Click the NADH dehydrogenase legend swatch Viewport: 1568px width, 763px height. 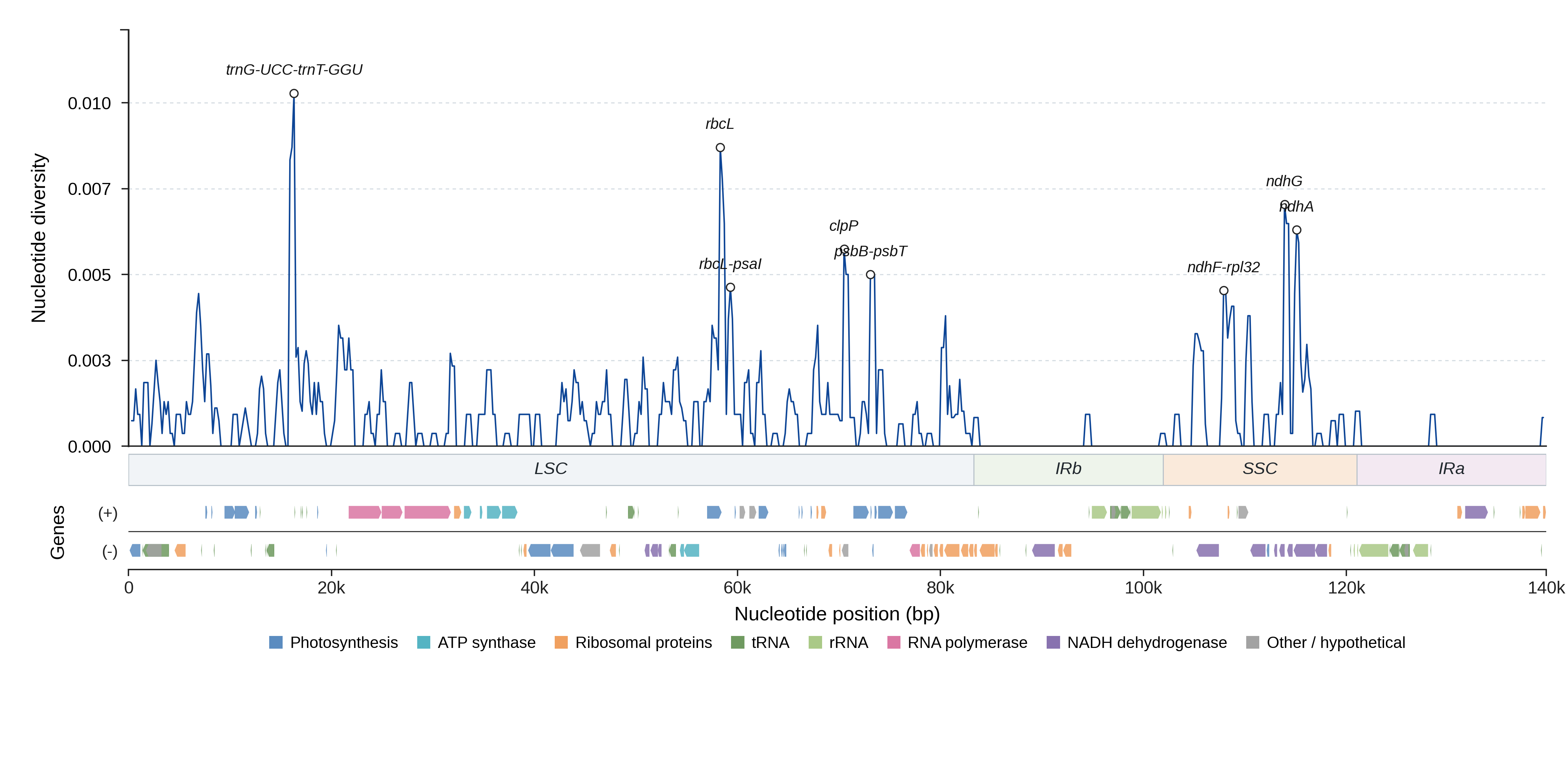pyautogui.click(x=1053, y=642)
